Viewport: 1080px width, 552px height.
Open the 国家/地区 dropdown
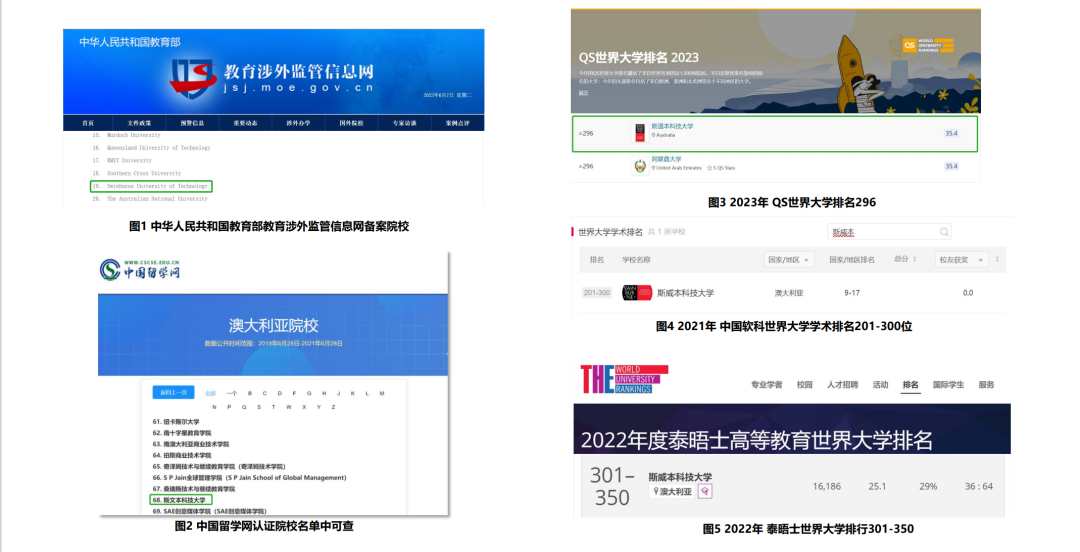coord(789,260)
